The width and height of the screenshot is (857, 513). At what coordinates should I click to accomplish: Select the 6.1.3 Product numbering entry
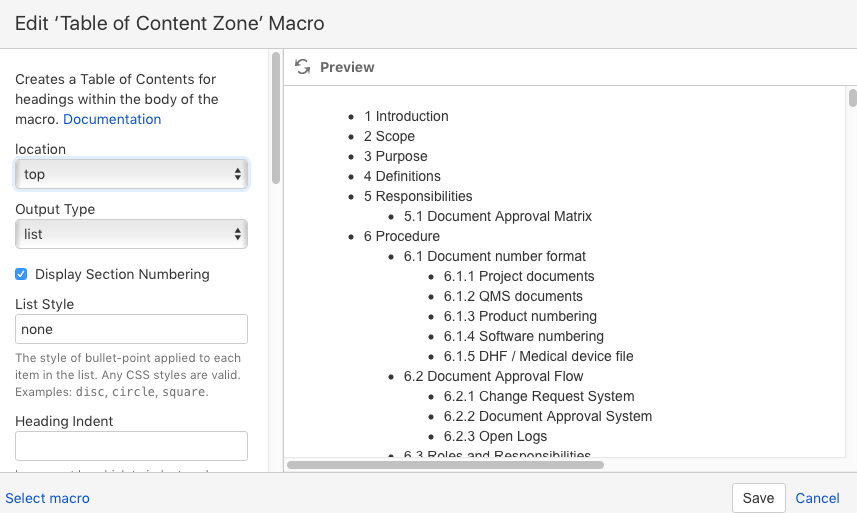tap(520, 316)
